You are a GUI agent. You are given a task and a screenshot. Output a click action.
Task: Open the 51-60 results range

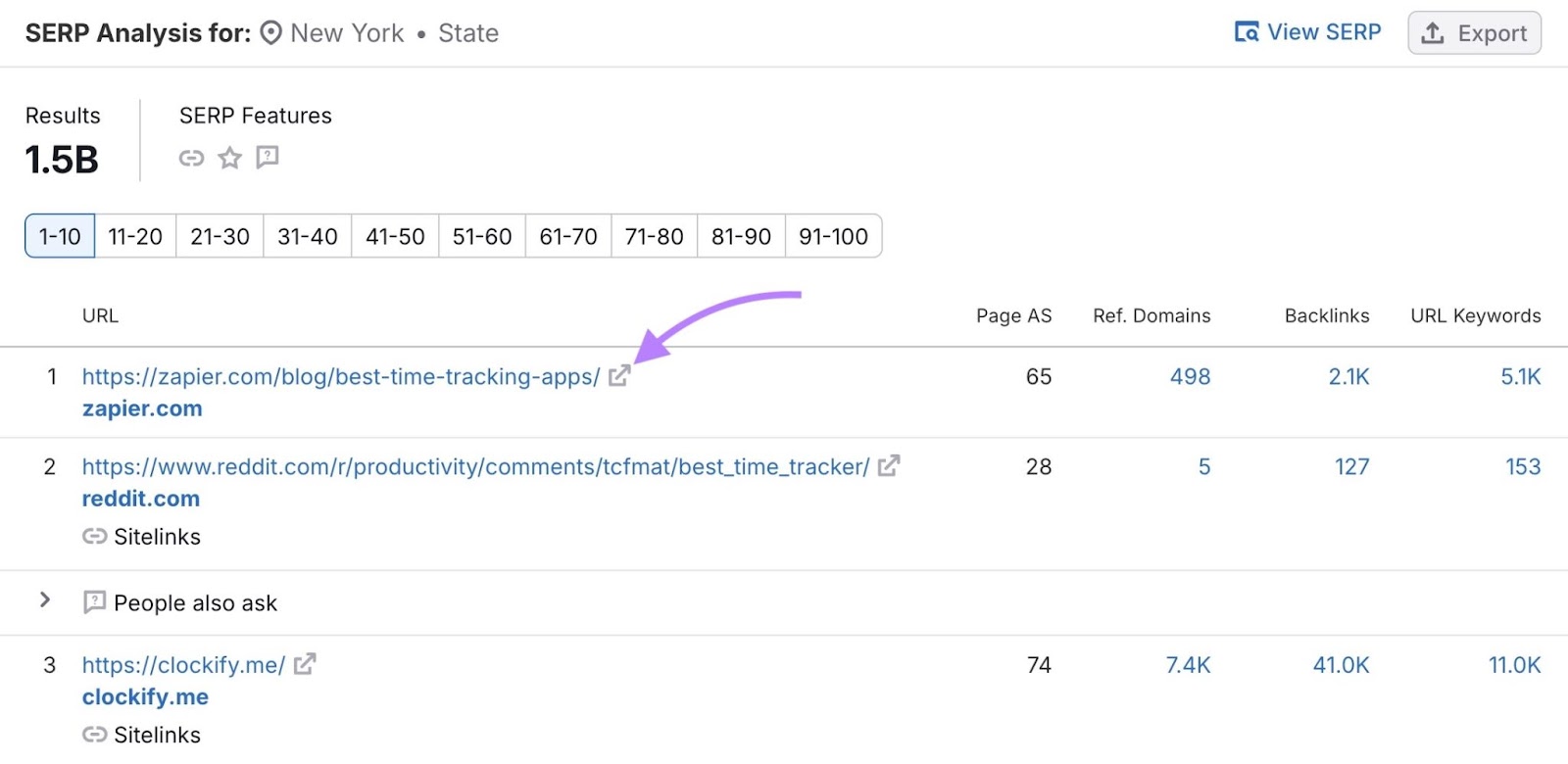tap(481, 236)
